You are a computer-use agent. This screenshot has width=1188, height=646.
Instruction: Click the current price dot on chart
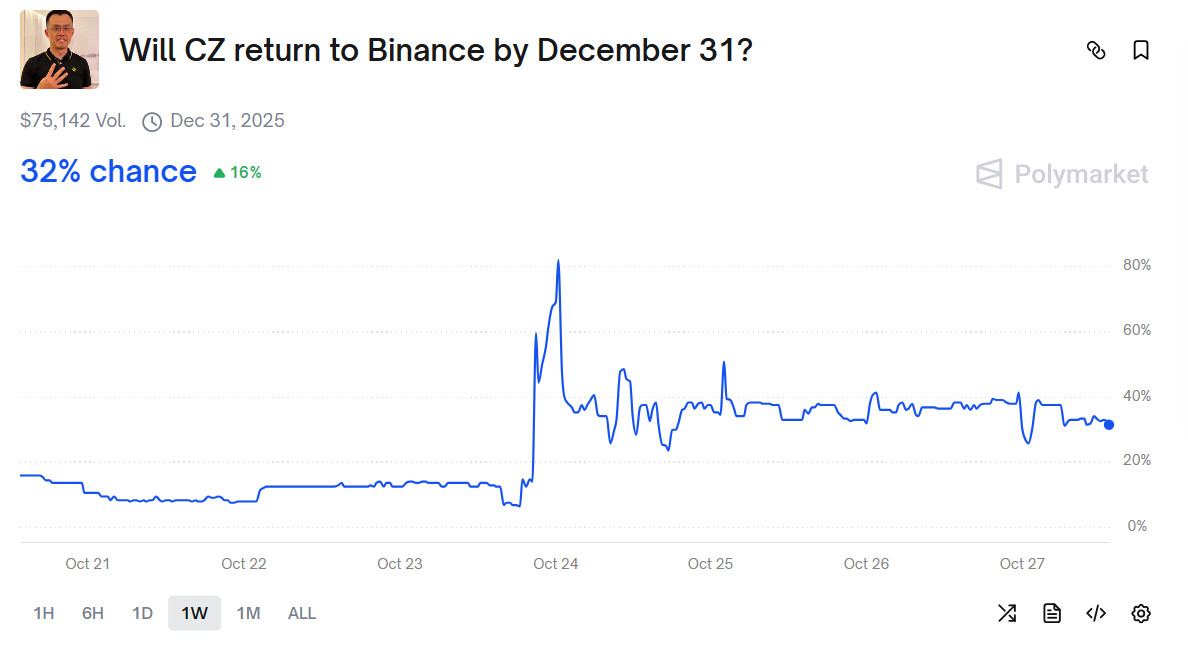click(1109, 425)
